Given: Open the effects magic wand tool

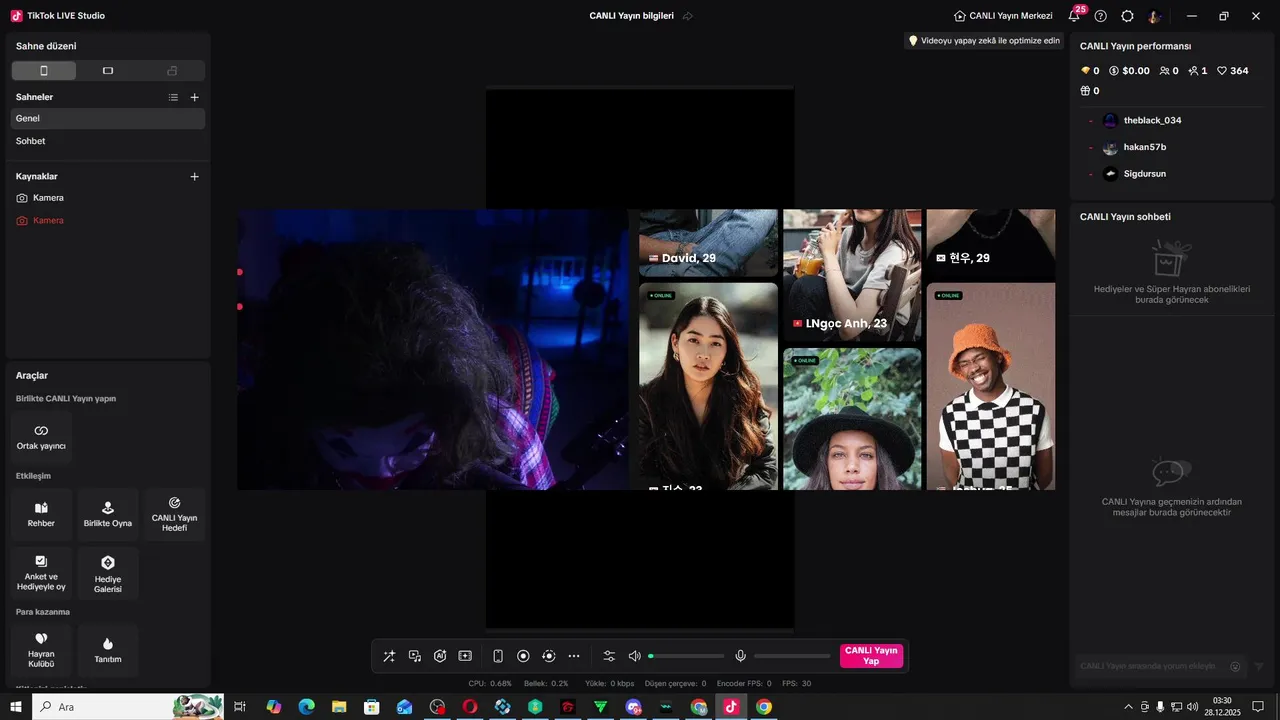Looking at the screenshot, I should click(389, 656).
